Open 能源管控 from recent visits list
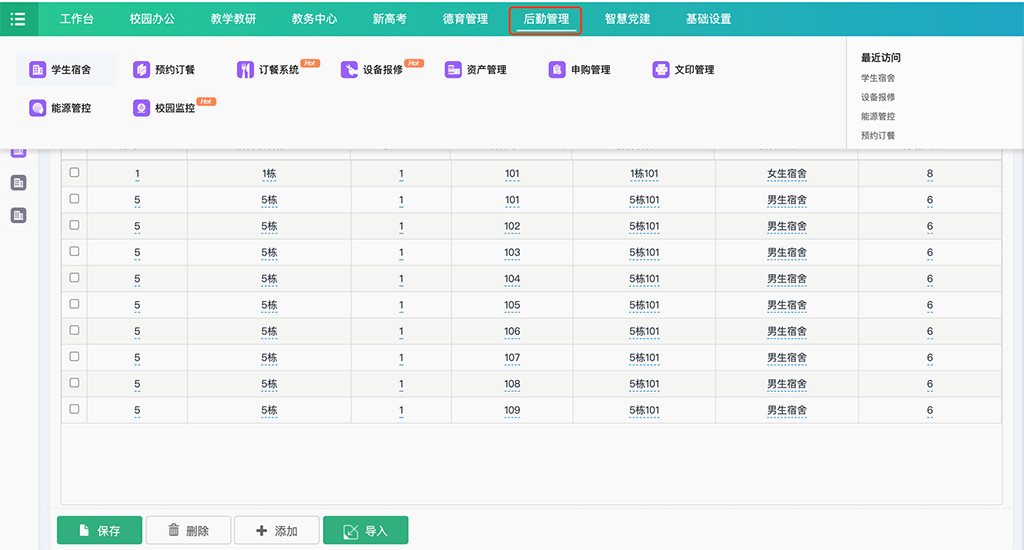Image resolution: width=1024 pixels, height=550 pixels. pyautogui.click(x=878, y=116)
